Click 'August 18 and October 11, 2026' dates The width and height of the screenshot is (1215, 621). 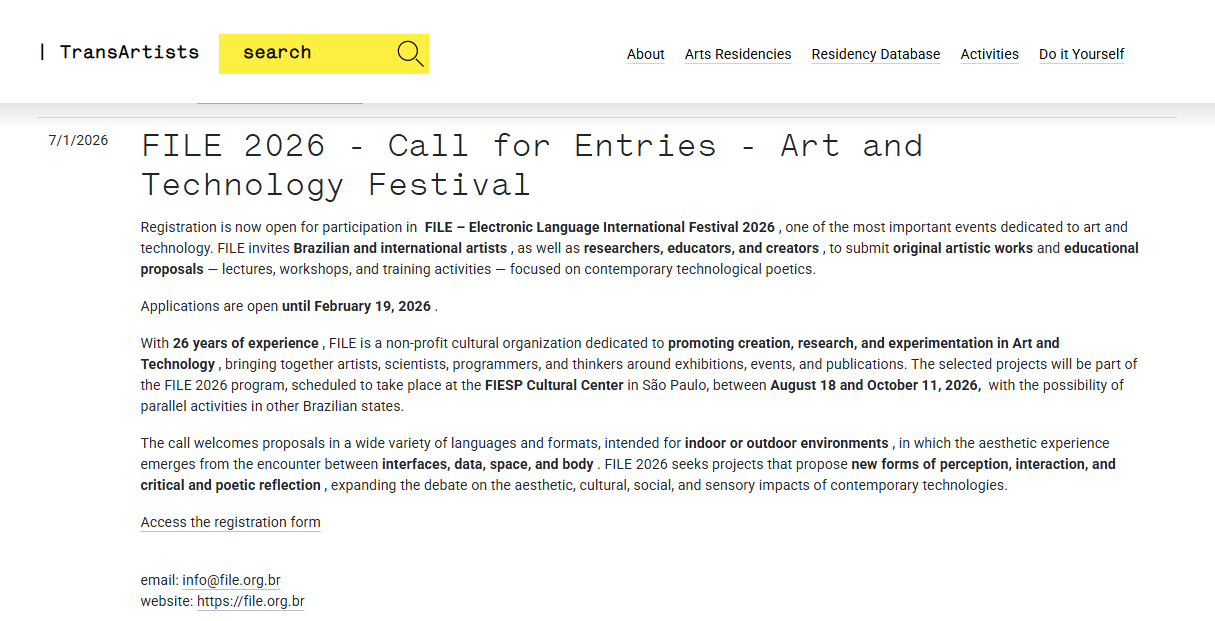point(874,385)
